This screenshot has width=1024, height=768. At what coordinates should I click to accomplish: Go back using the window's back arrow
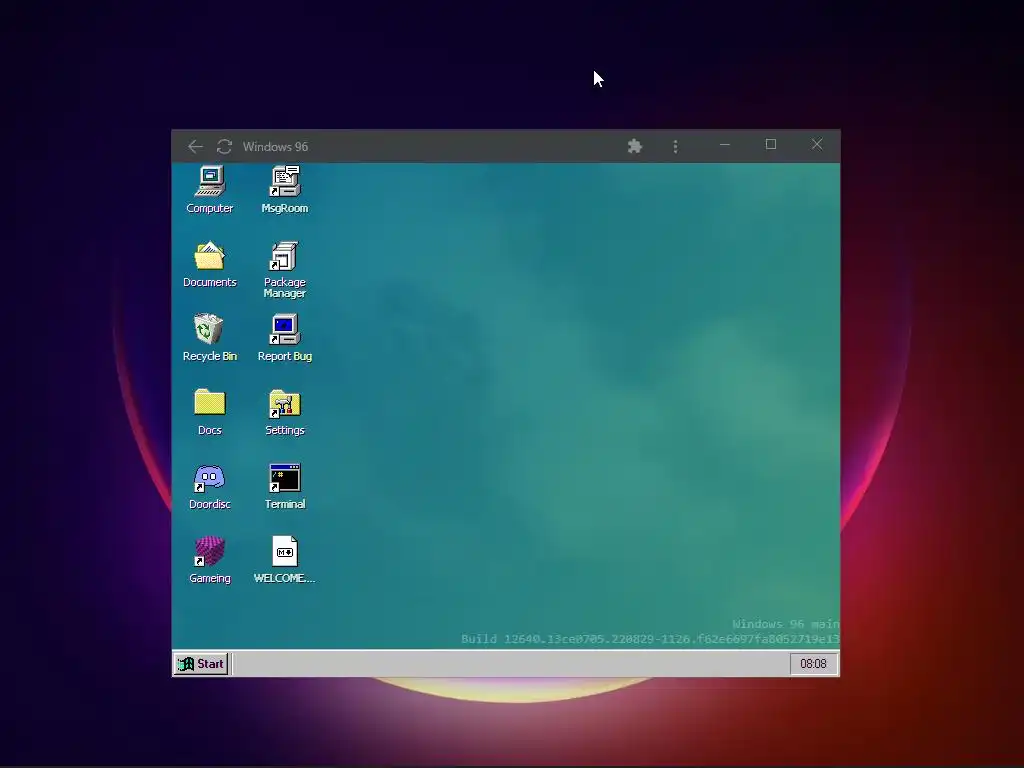point(195,146)
